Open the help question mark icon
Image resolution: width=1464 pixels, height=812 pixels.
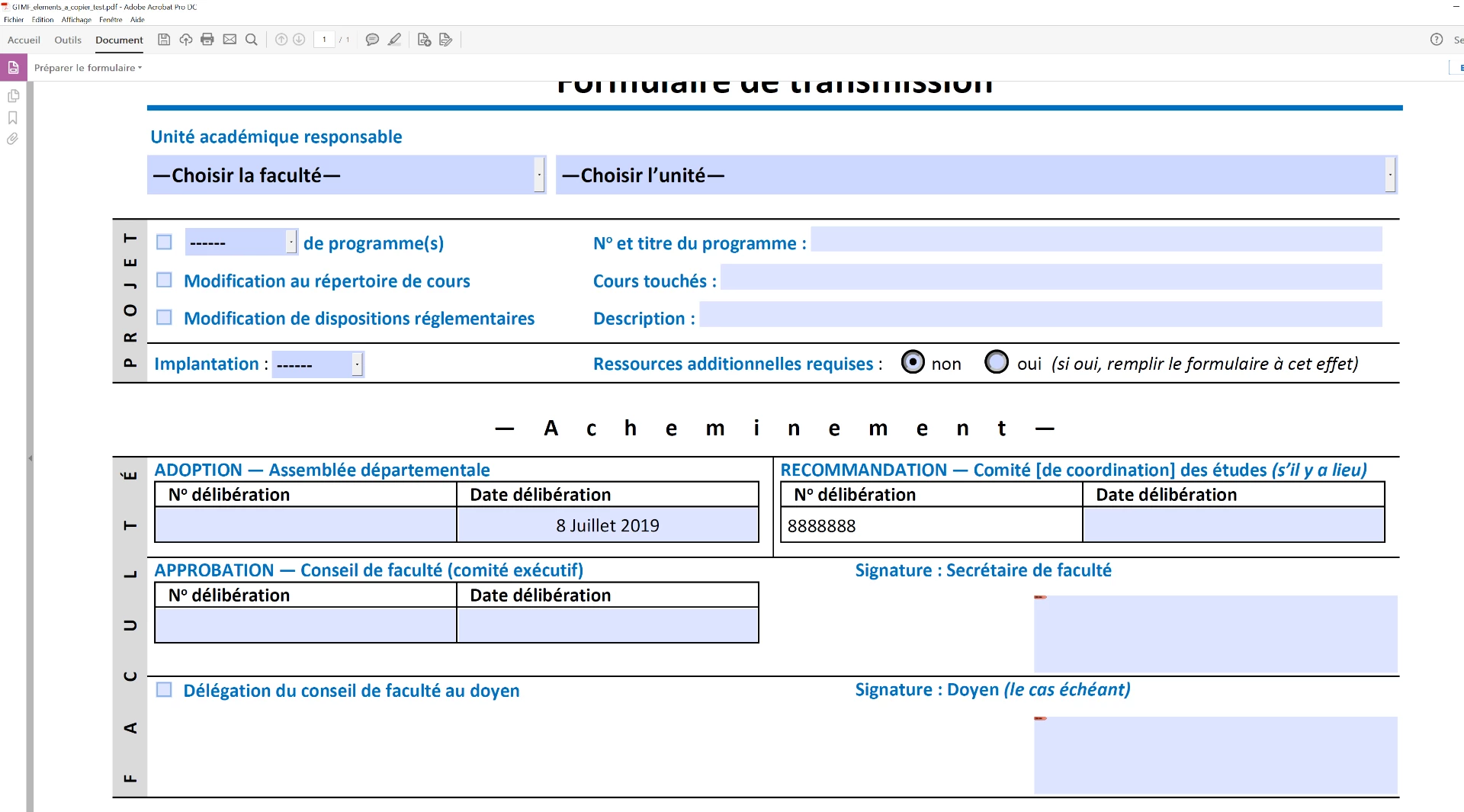coord(1437,40)
